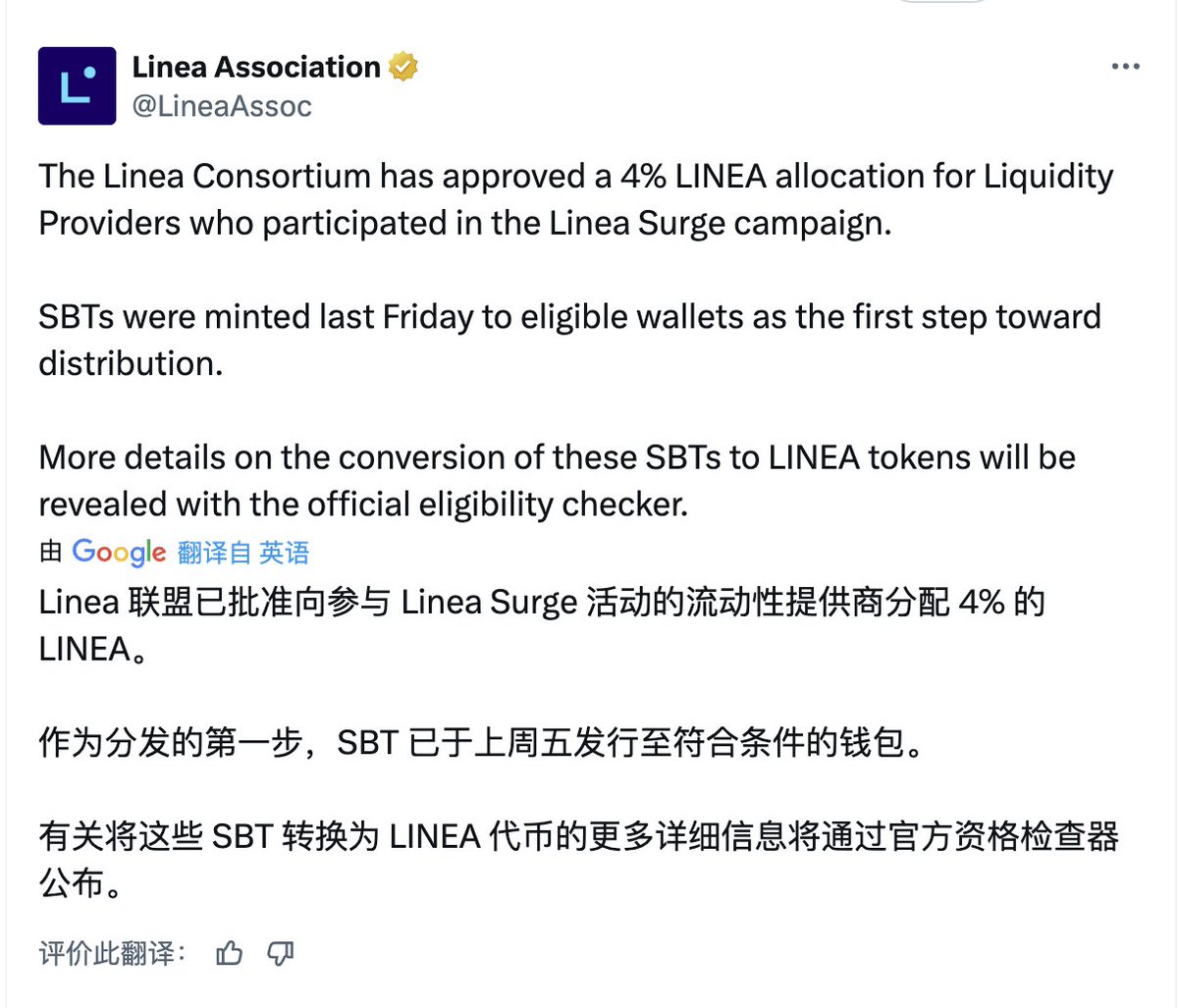
Task: Click the partially visible button at the top edge
Action: pyautogui.click(x=942, y=1)
